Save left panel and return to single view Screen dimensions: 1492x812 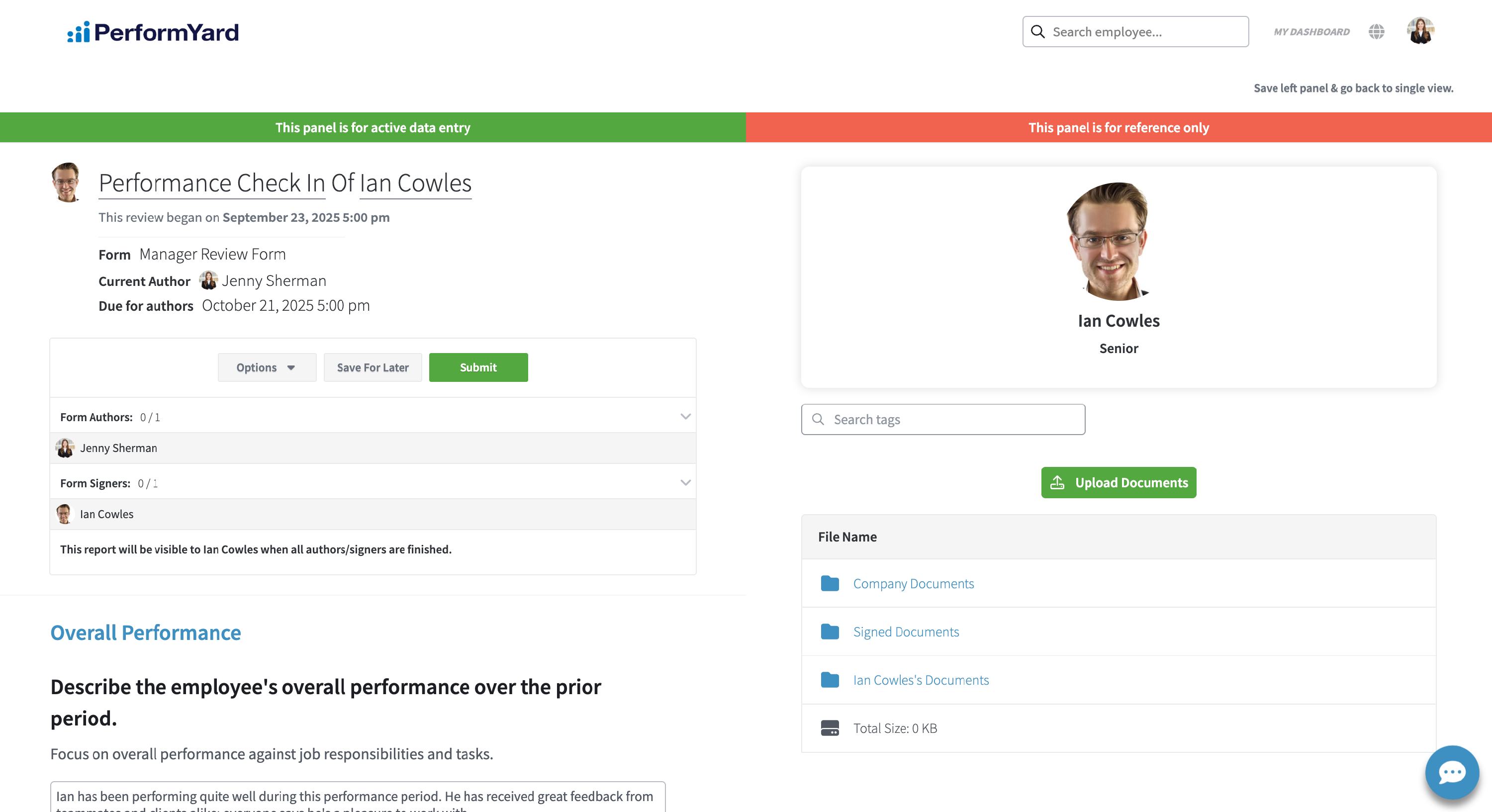1354,88
